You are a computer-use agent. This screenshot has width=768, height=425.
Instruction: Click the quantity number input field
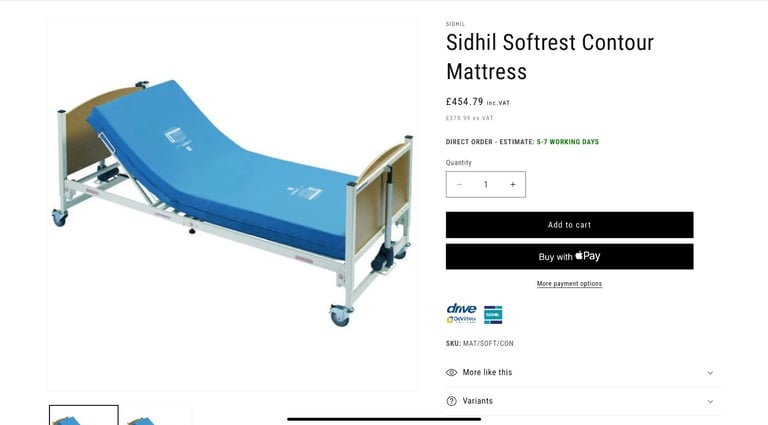coord(486,185)
